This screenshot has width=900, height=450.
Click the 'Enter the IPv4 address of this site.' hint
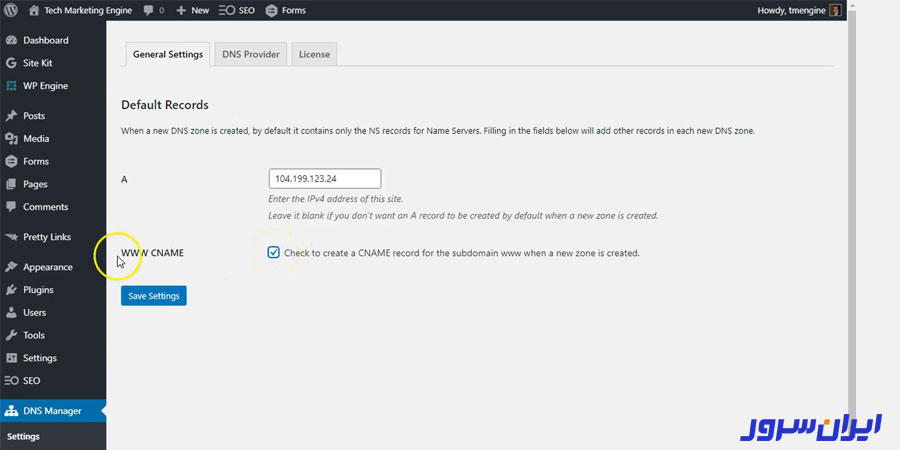click(336, 199)
